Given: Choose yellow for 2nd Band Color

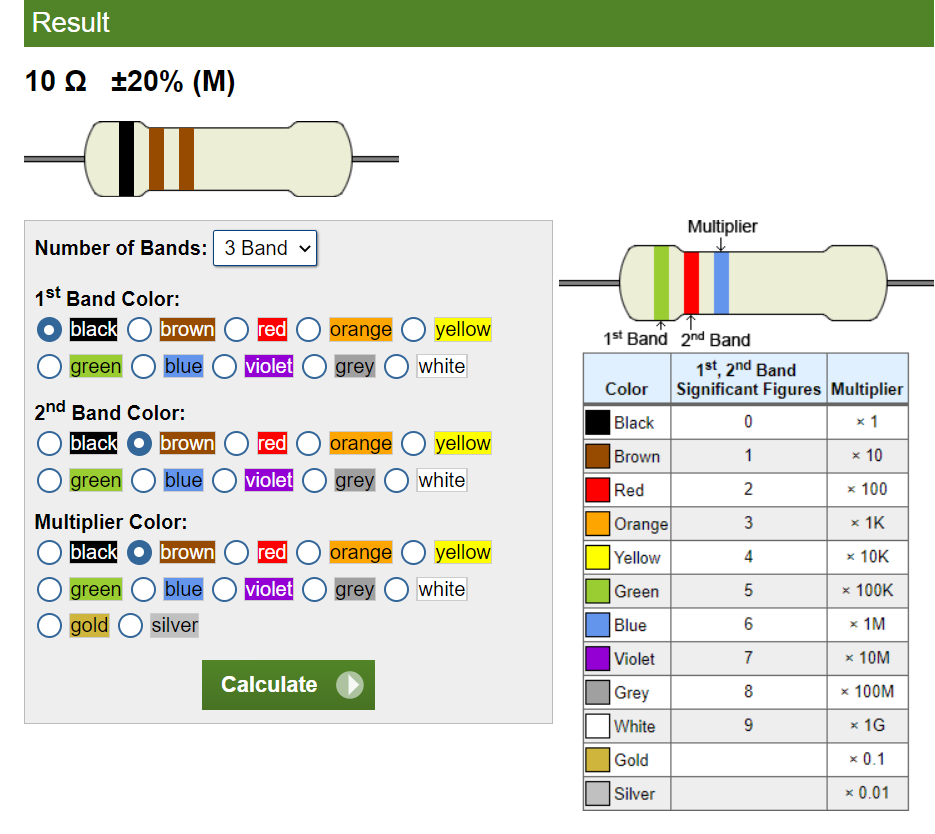Looking at the screenshot, I should click(x=413, y=444).
